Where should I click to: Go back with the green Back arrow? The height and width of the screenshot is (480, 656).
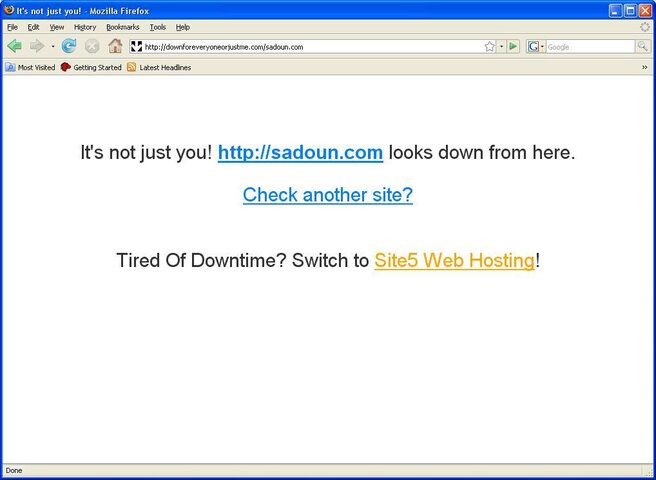coord(14,46)
